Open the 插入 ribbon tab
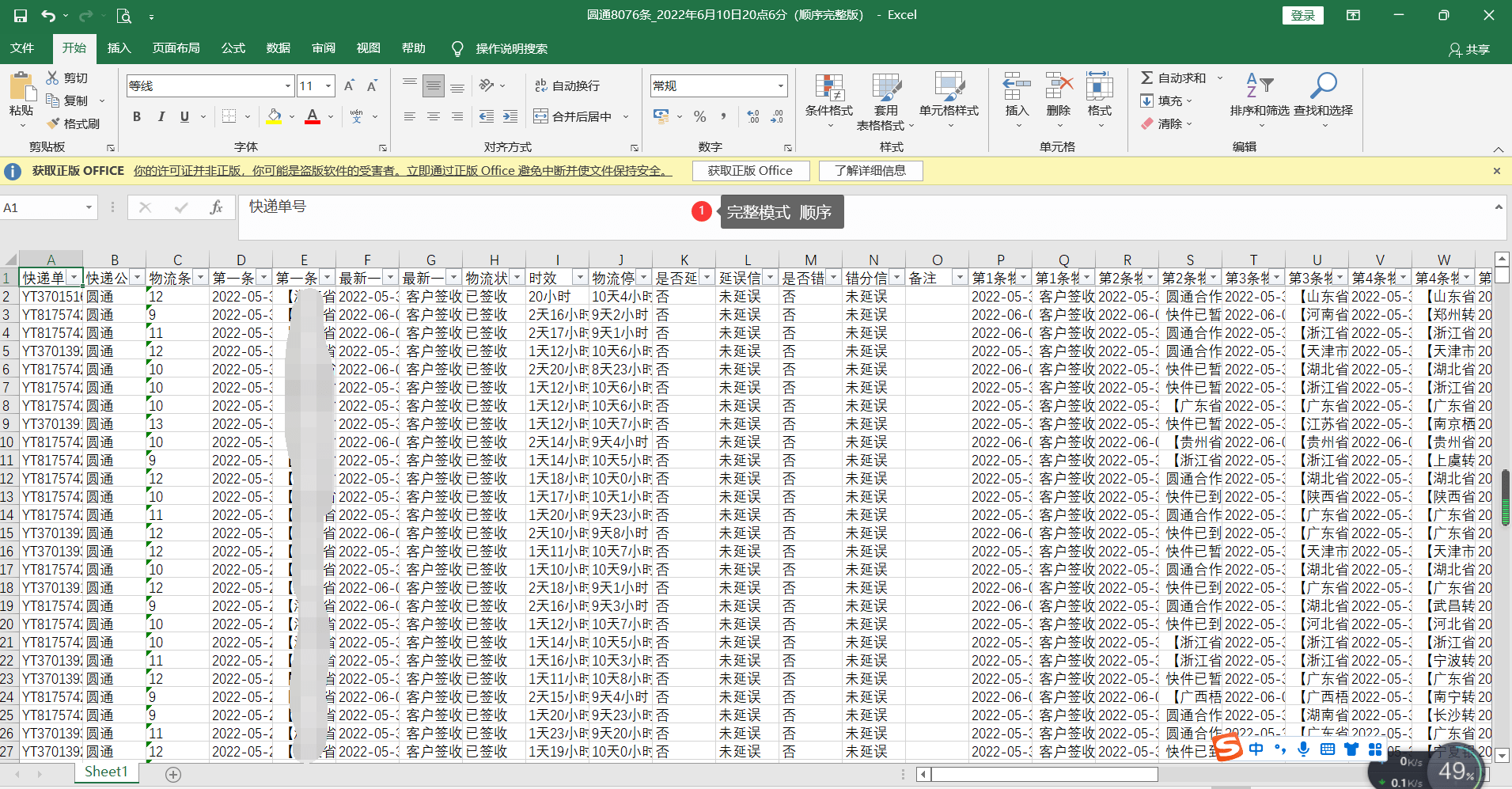Screen dimensions: 1512x789 pyautogui.click(x=119, y=48)
